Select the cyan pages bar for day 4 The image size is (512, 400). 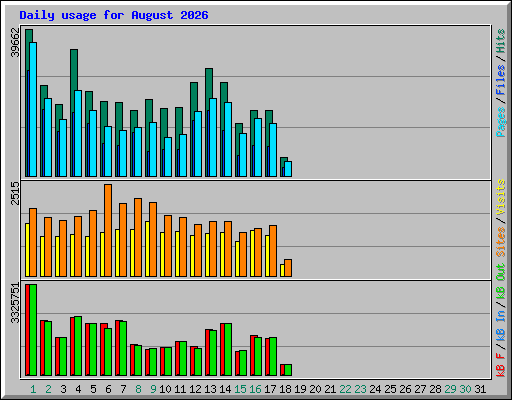(x=78, y=133)
